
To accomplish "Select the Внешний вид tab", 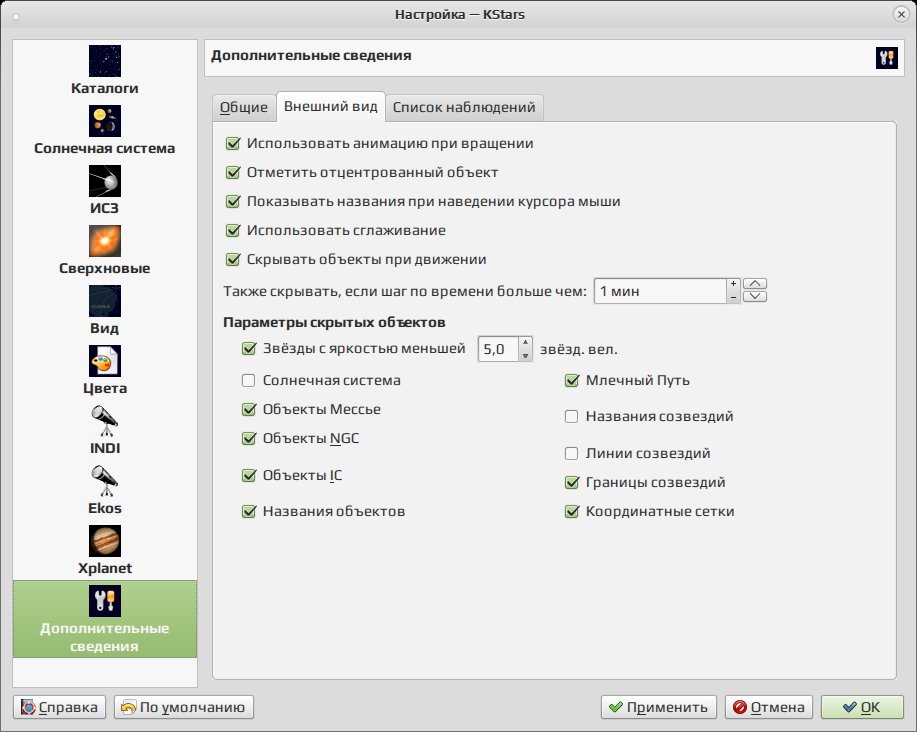I will (x=331, y=106).
